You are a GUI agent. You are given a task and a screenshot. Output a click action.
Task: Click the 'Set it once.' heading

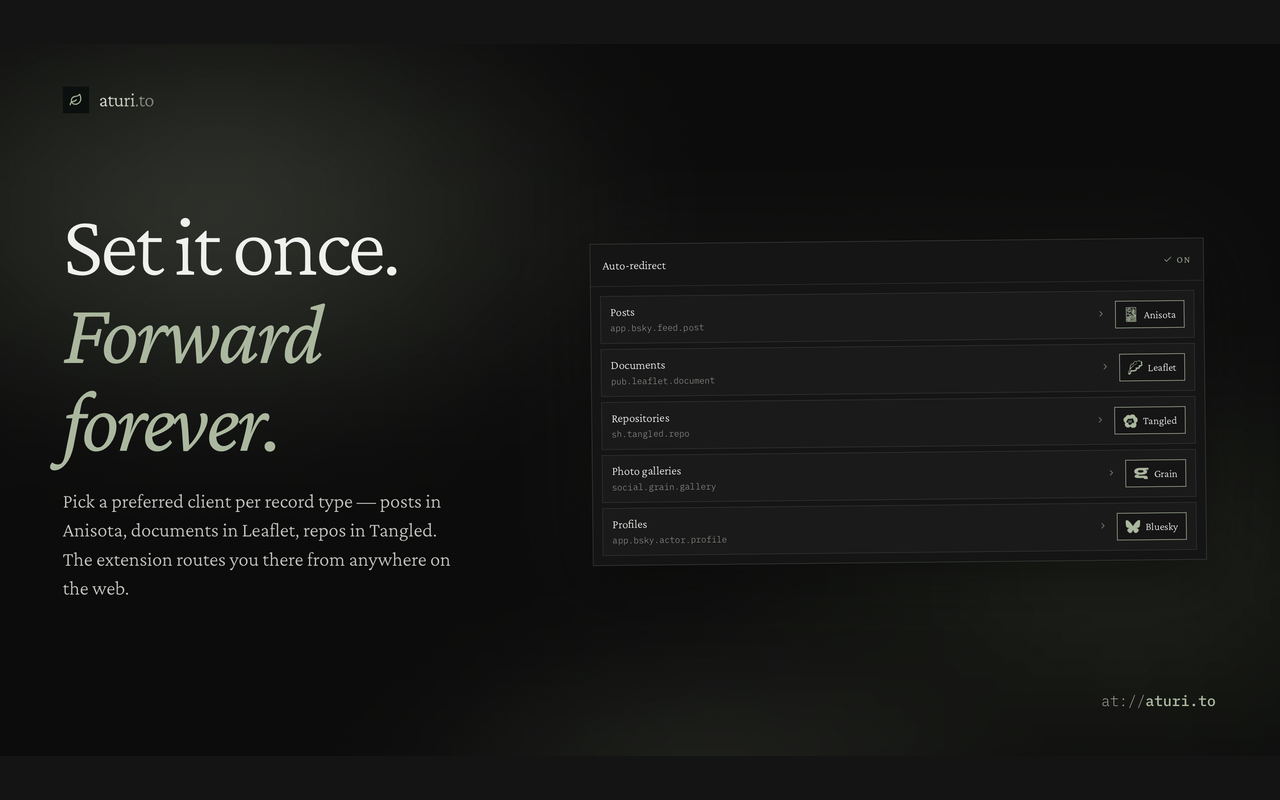(231, 248)
